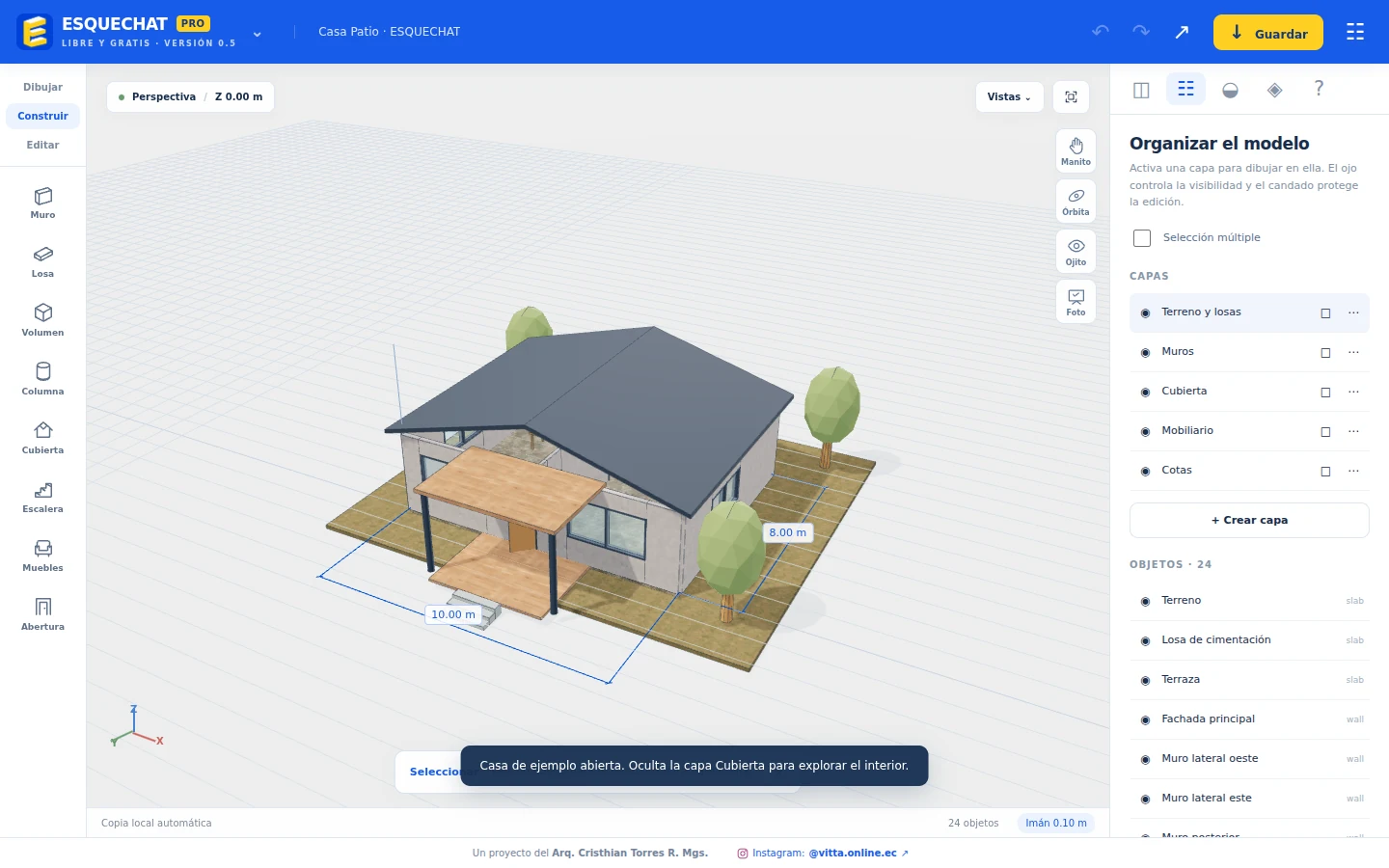The height and width of the screenshot is (868, 1389).
Task: Open the Muebles furniture tool
Action: pyautogui.click(x=42, y=556)
